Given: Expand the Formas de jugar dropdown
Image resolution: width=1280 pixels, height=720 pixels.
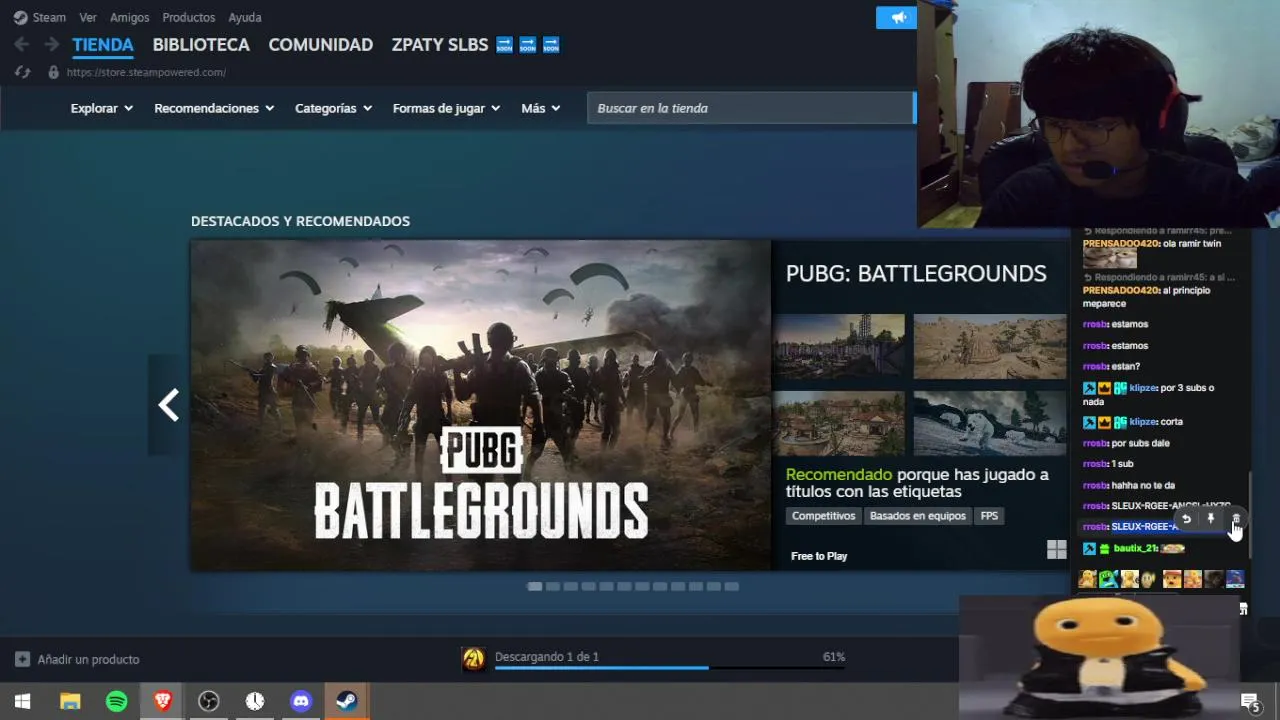Looking at the screenshot, I should [446, 108].
